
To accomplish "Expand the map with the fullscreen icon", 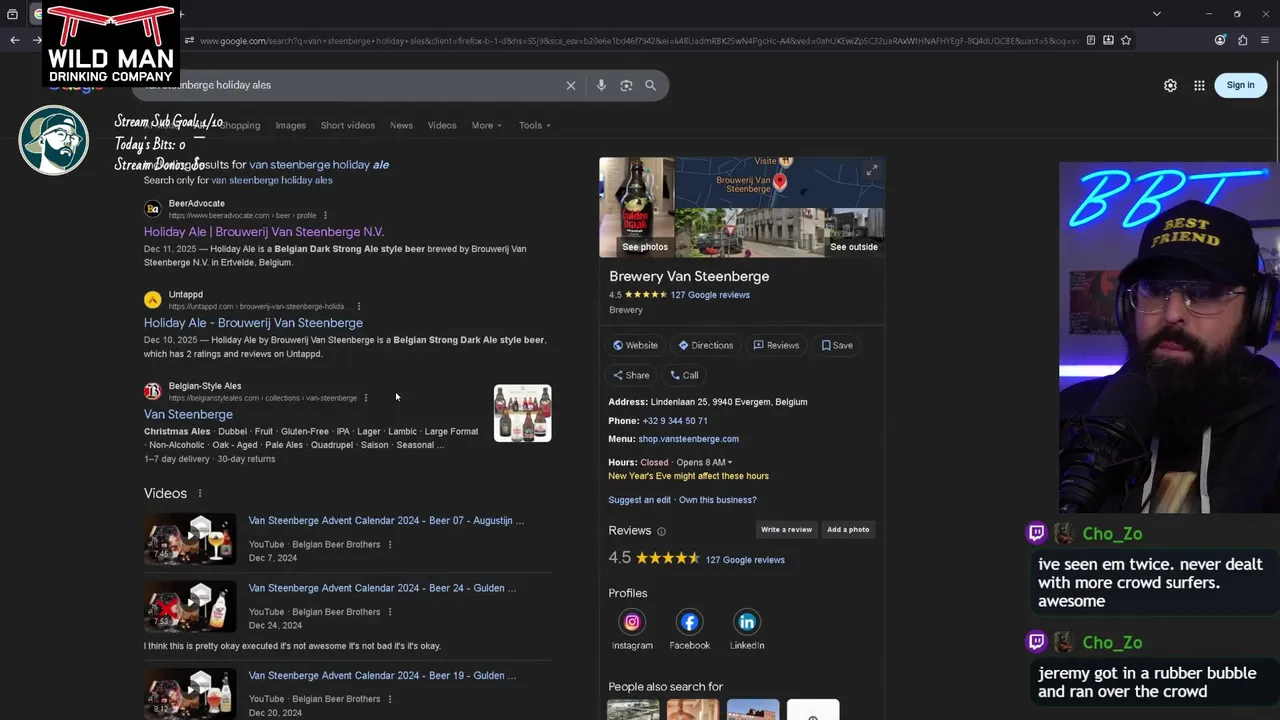I will coord(871,171).
